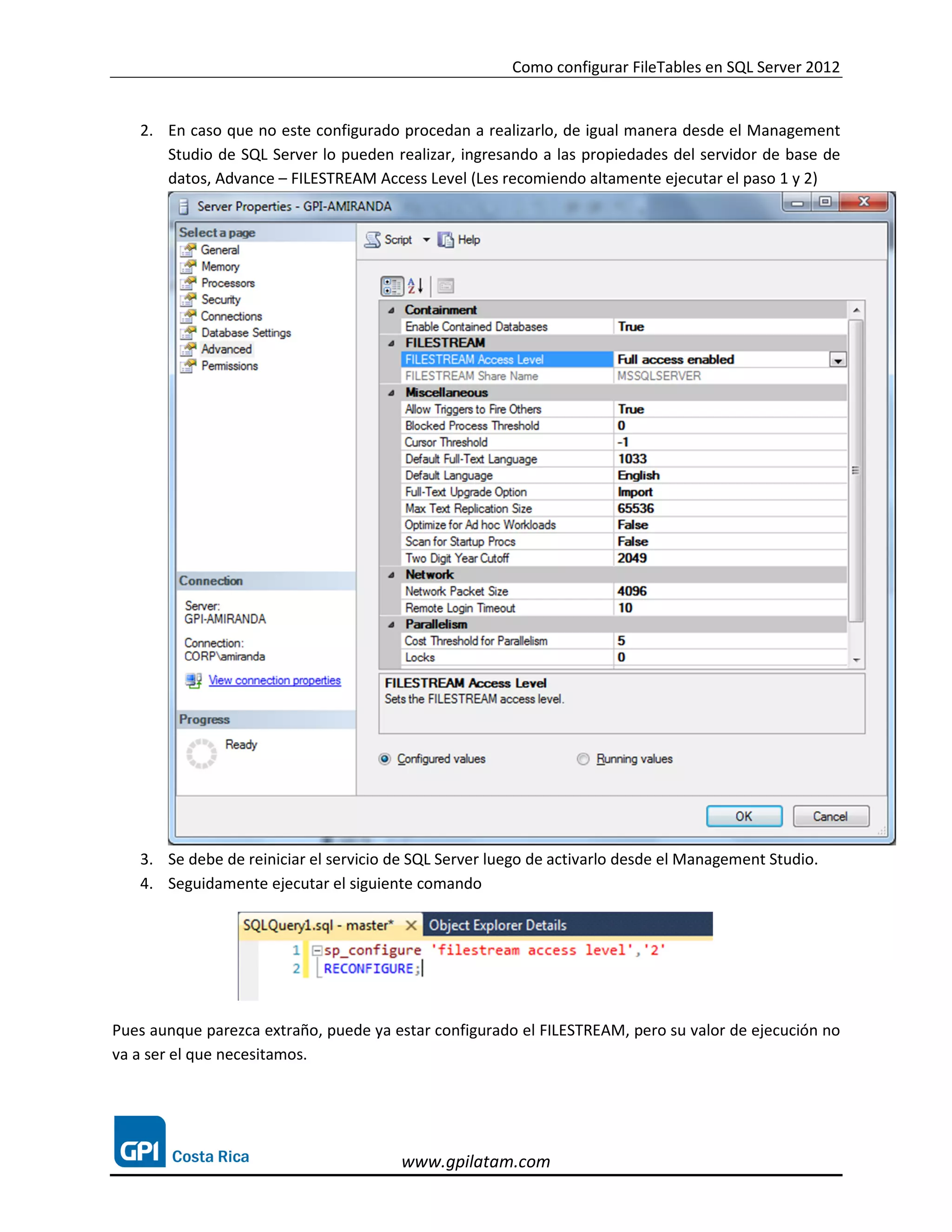Screen dimensions: 952x1232
Task: Switch property grid to Categorized view
Action: pyautogui.click(x=391, y=286)
